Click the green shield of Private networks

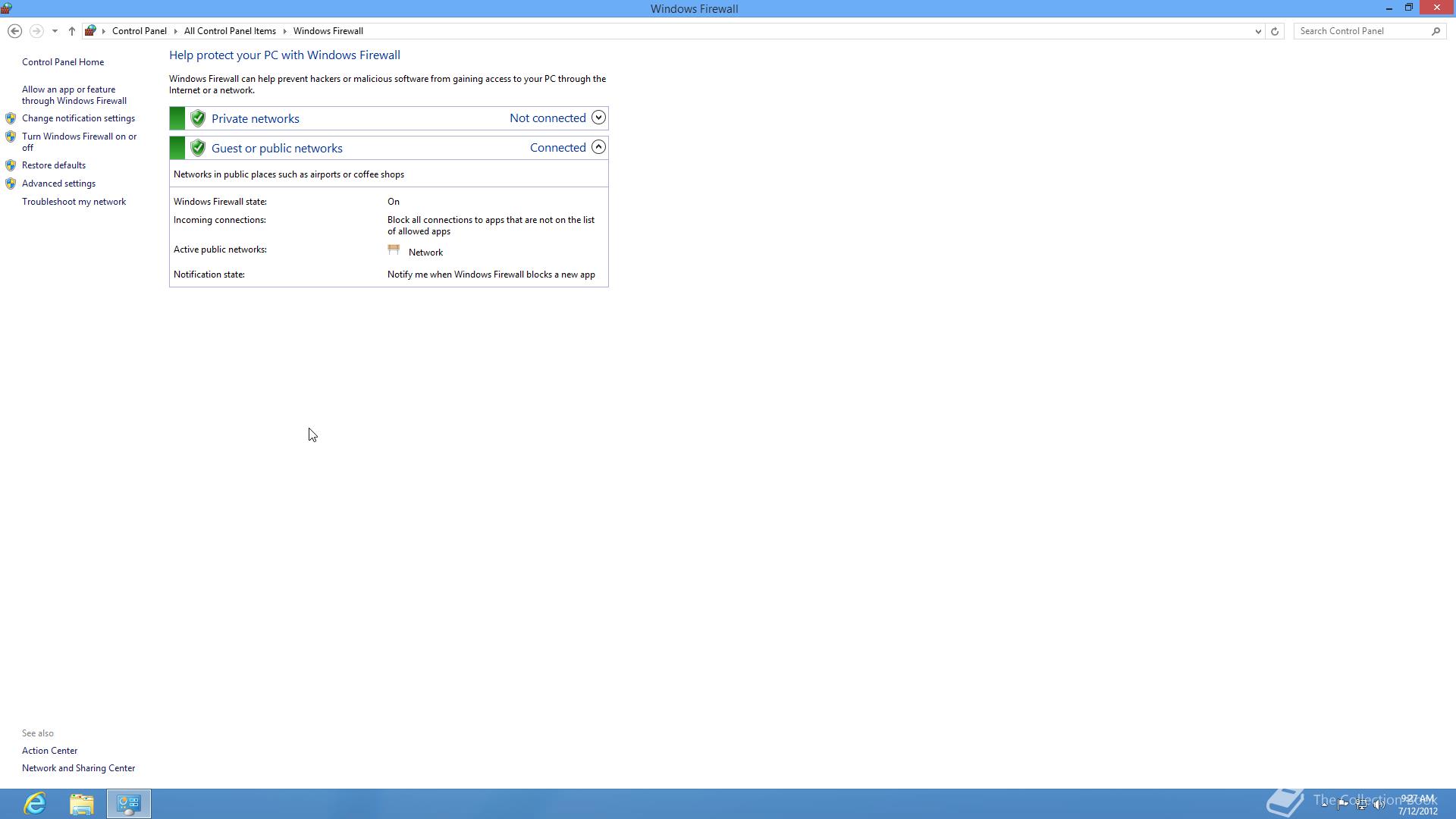[198, 118]
